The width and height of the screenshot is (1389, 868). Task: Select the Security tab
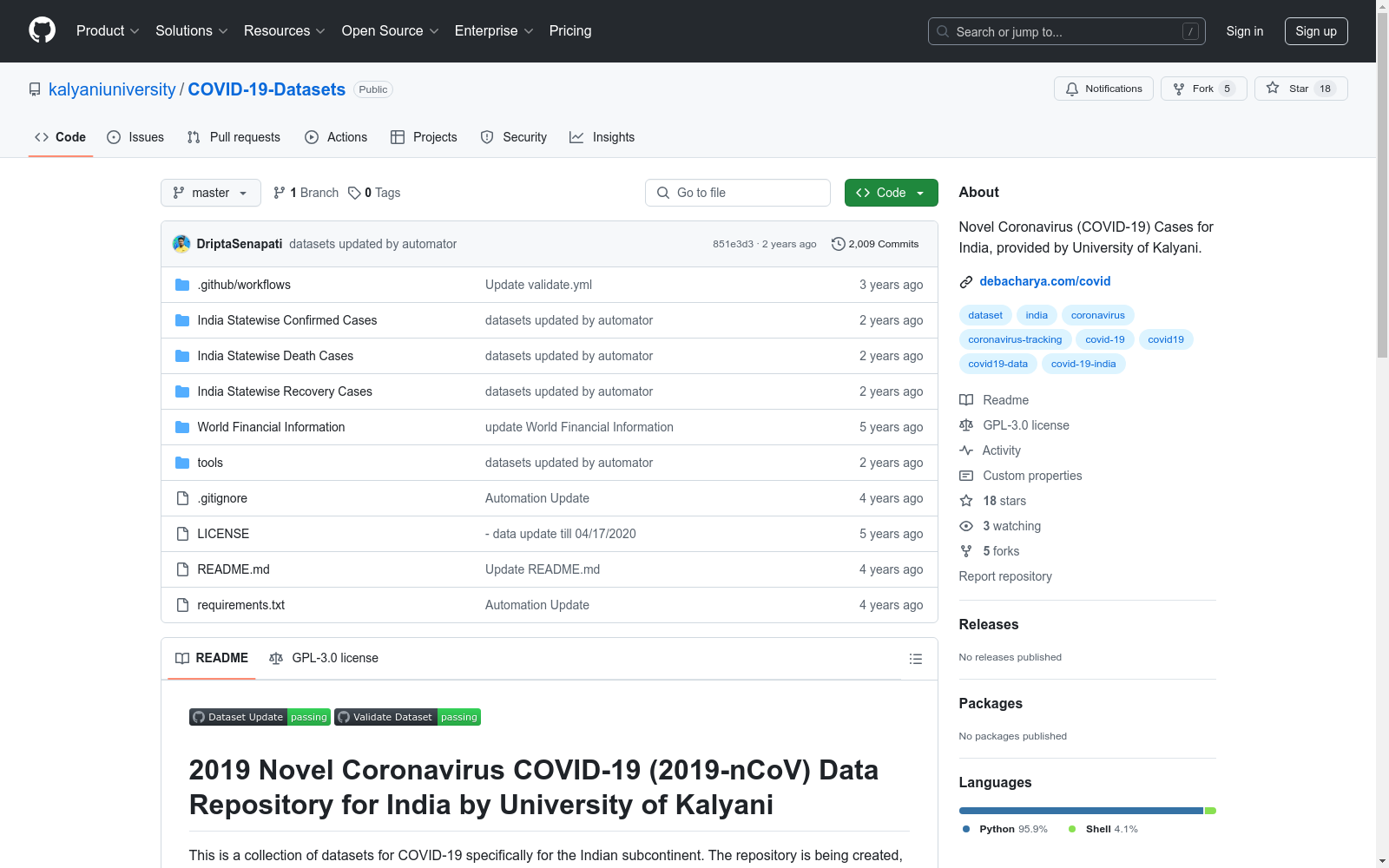pyautogui.click(x=514, y=137)
